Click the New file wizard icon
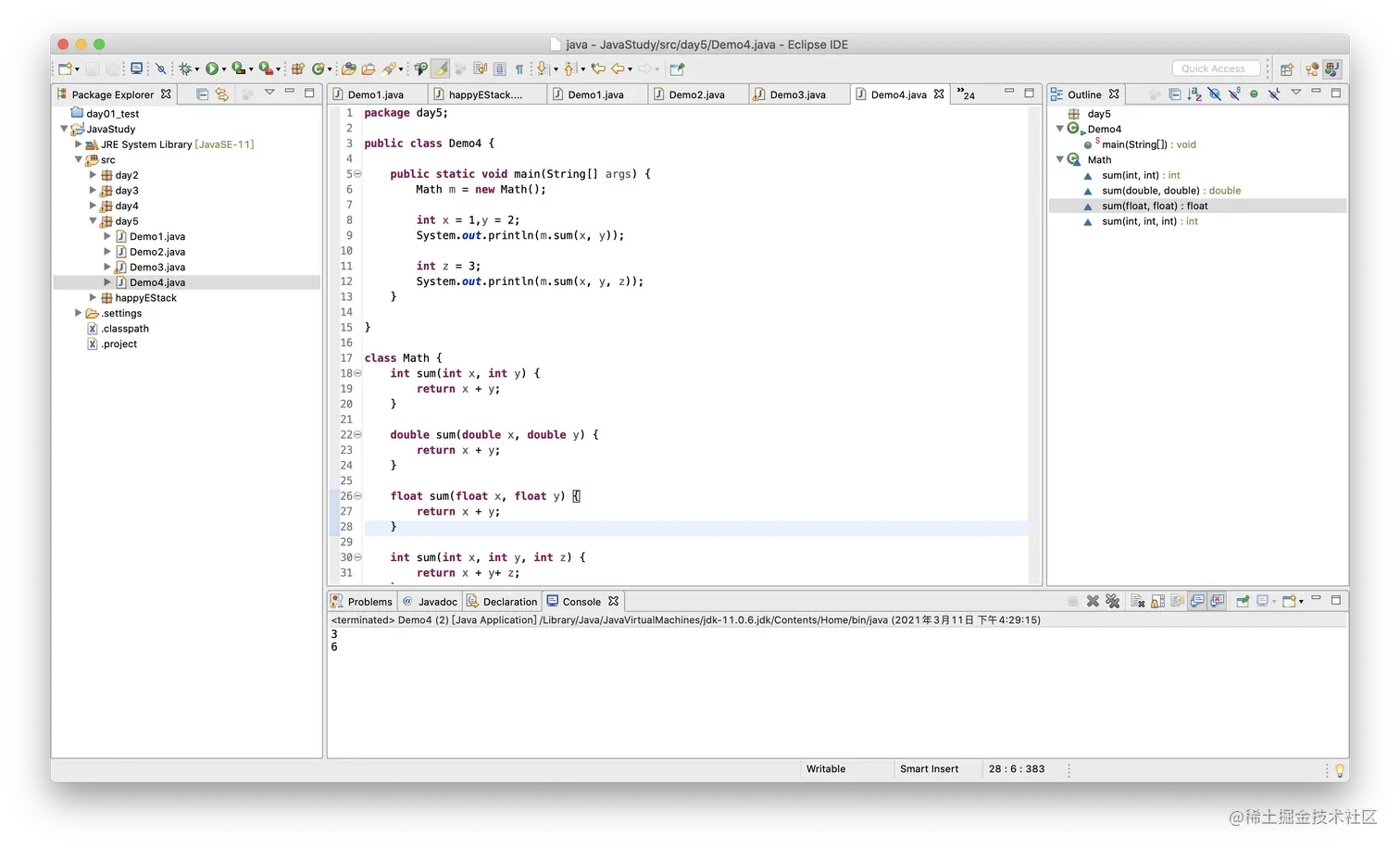Screen dimensions: 1400x849 [65, 69]
